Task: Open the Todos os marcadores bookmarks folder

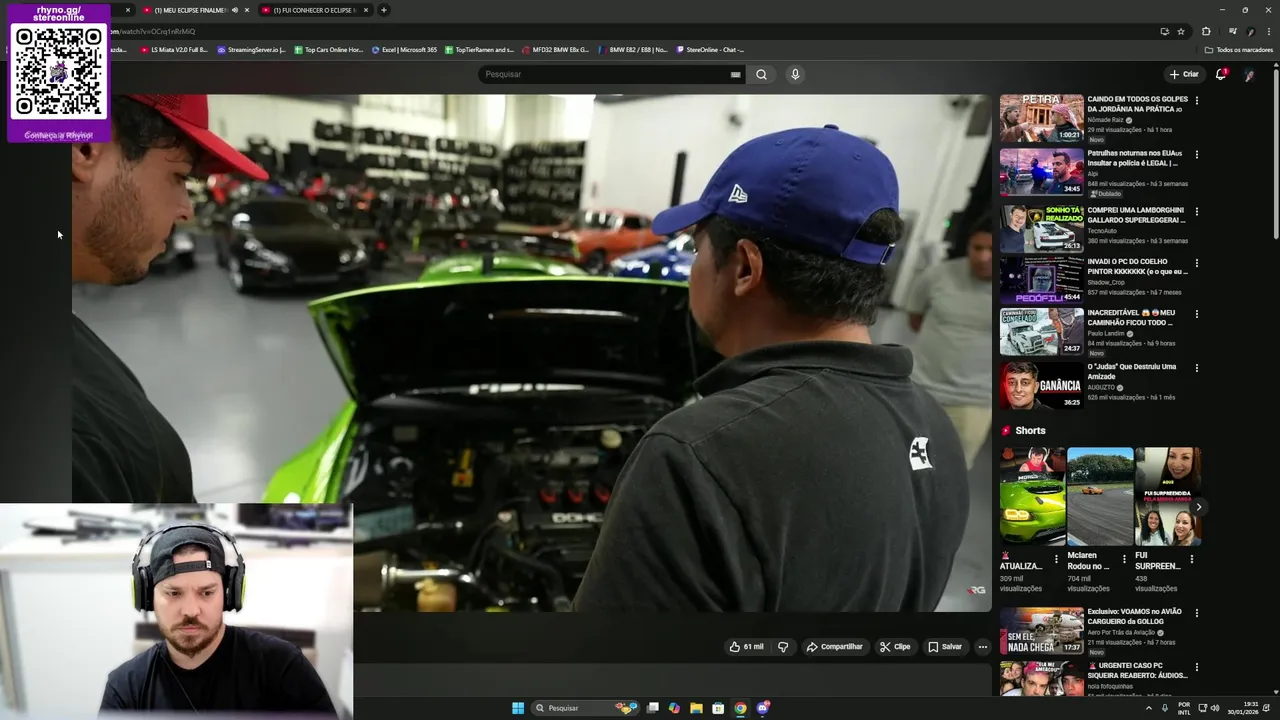Action: tap(1239, 50)
